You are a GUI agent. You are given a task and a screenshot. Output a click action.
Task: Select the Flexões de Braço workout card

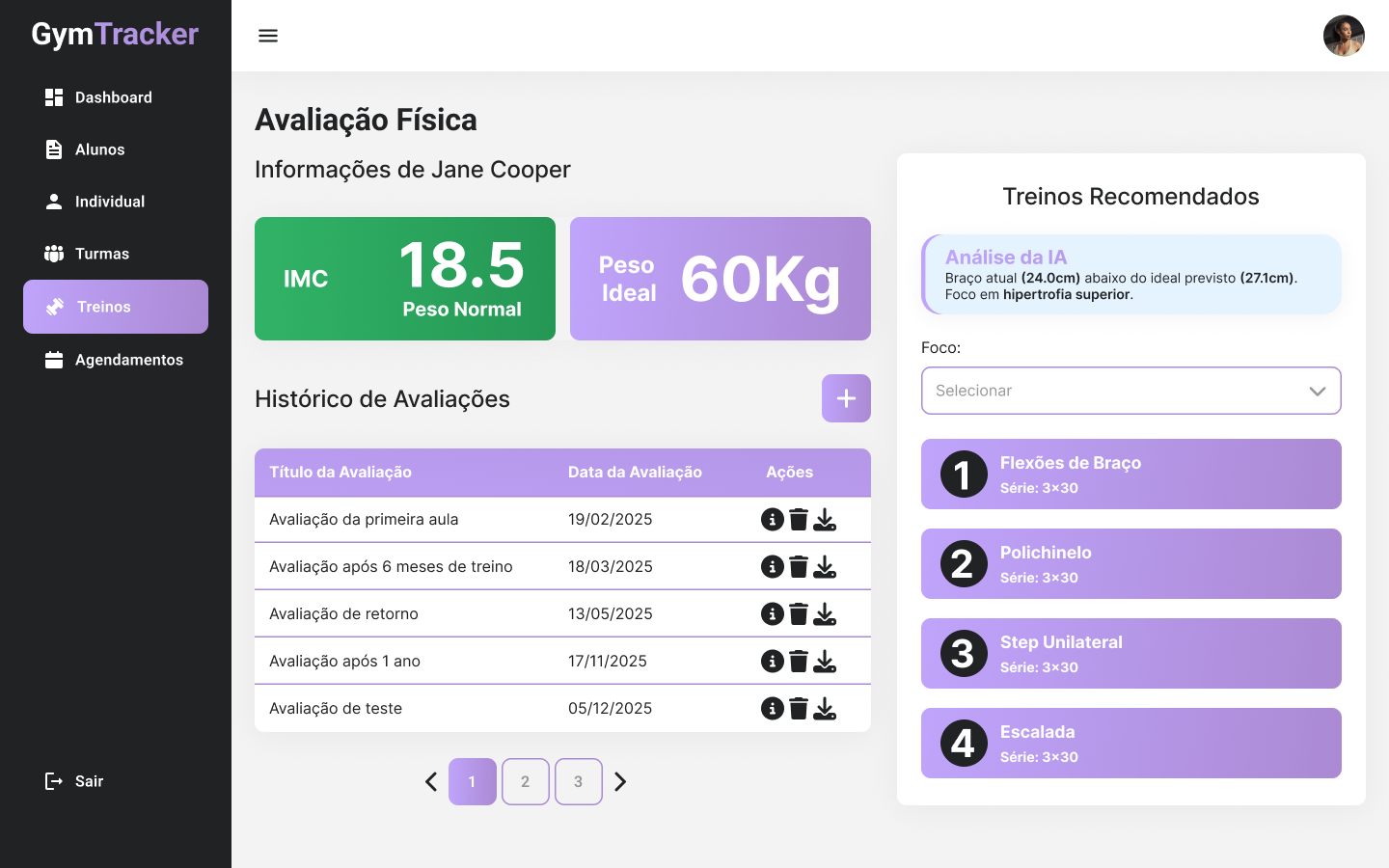pos(1130,475)
